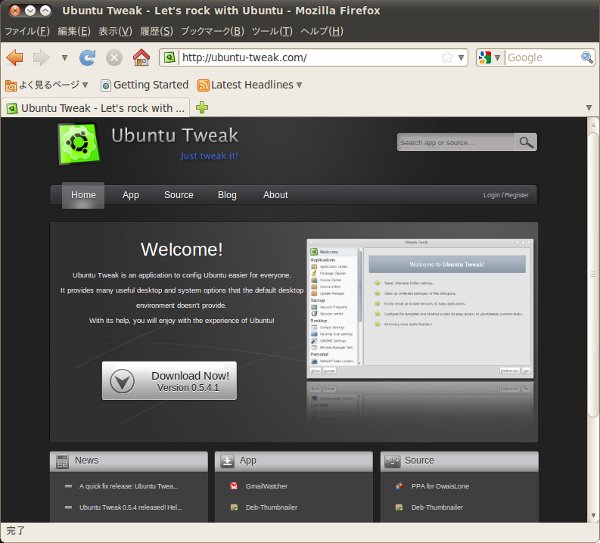600x543 pixels.
Task: Open the back/forward history dropdown arrow
Action: [64, 57]
